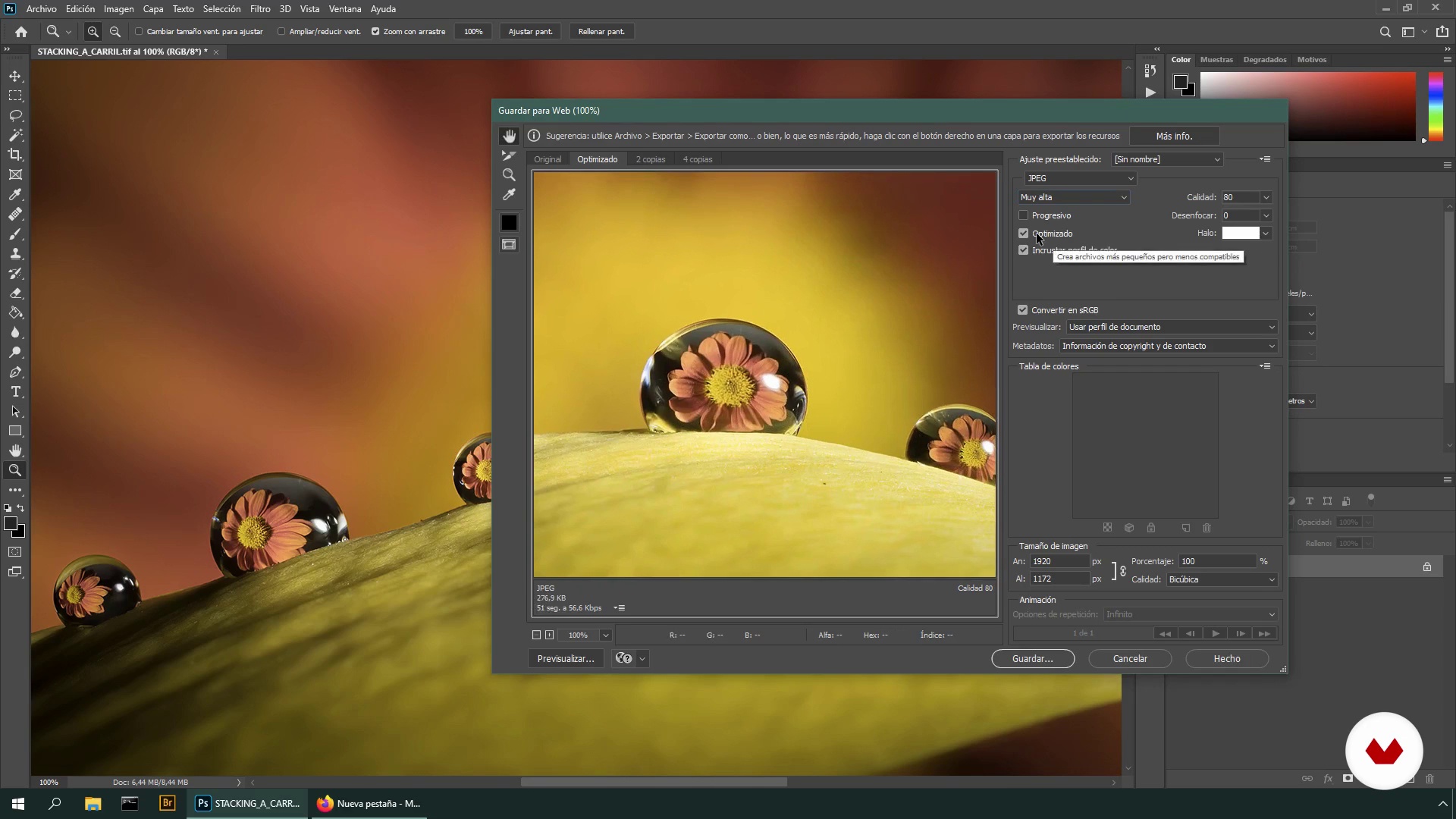Open the Muy alta quality preset dropdown
Image resolution: width=1456 pixels, height=819 pixels.
[x=1074, y=197]
